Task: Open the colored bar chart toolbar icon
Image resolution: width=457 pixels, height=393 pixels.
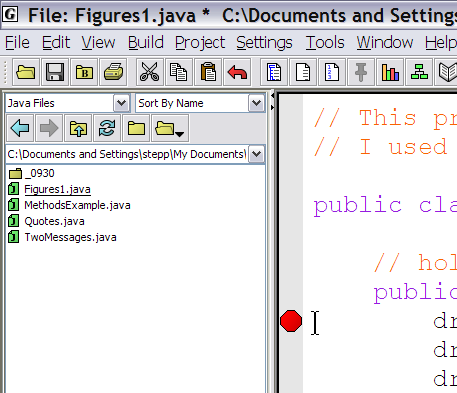Action: (x=390, y=72)
